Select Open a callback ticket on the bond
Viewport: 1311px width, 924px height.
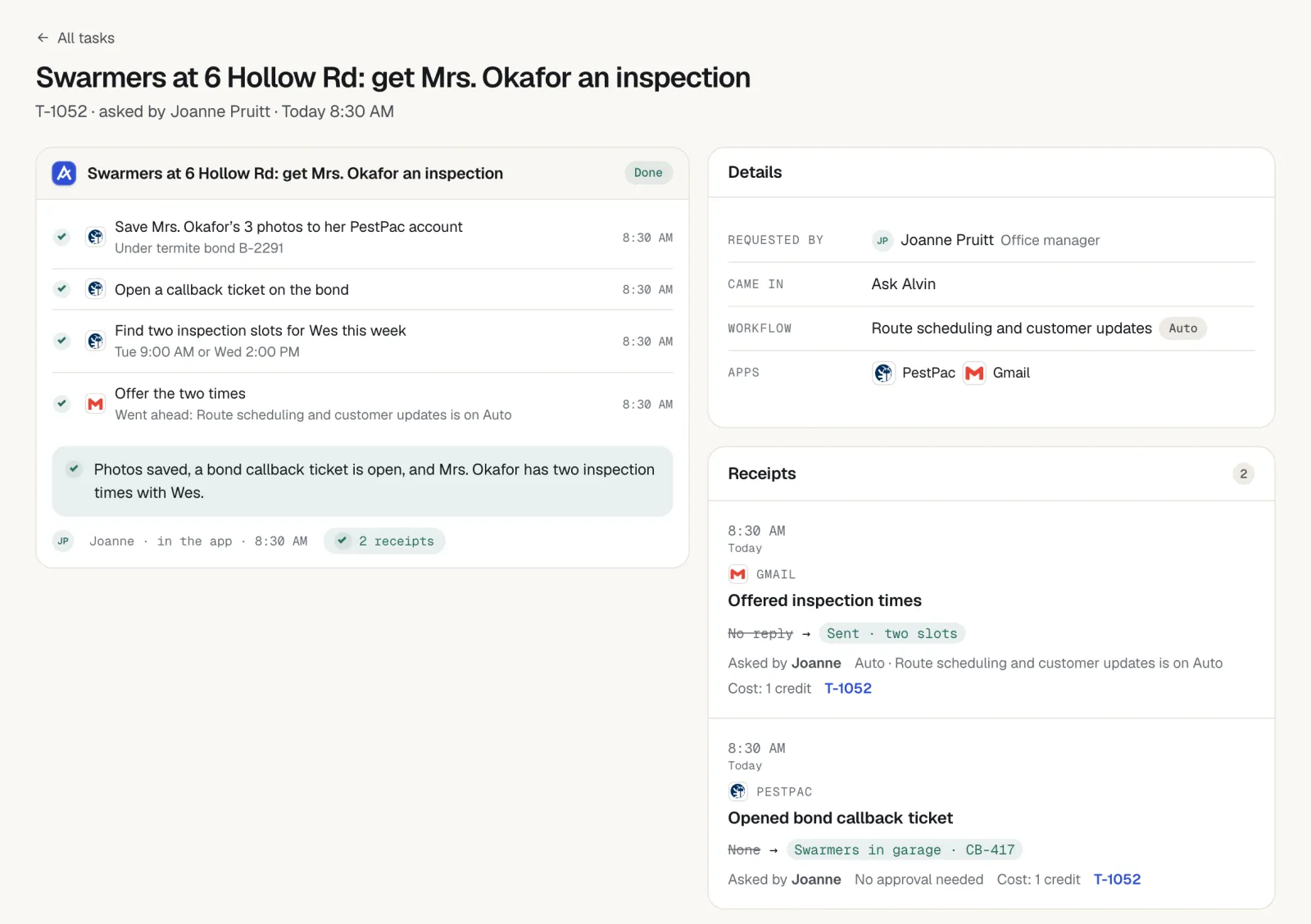pyautogui.click(x=232, y=289)
